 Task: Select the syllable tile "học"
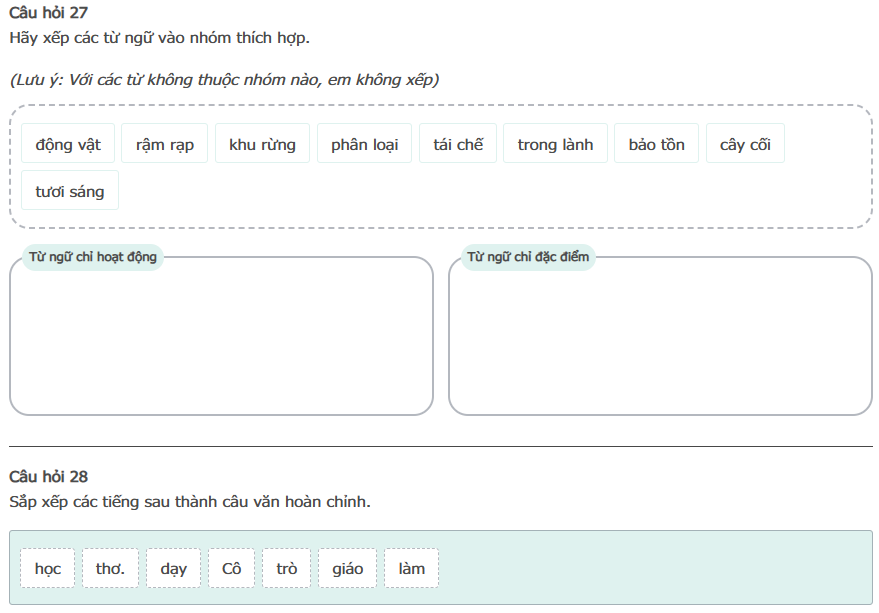click(x=48, y=568)
